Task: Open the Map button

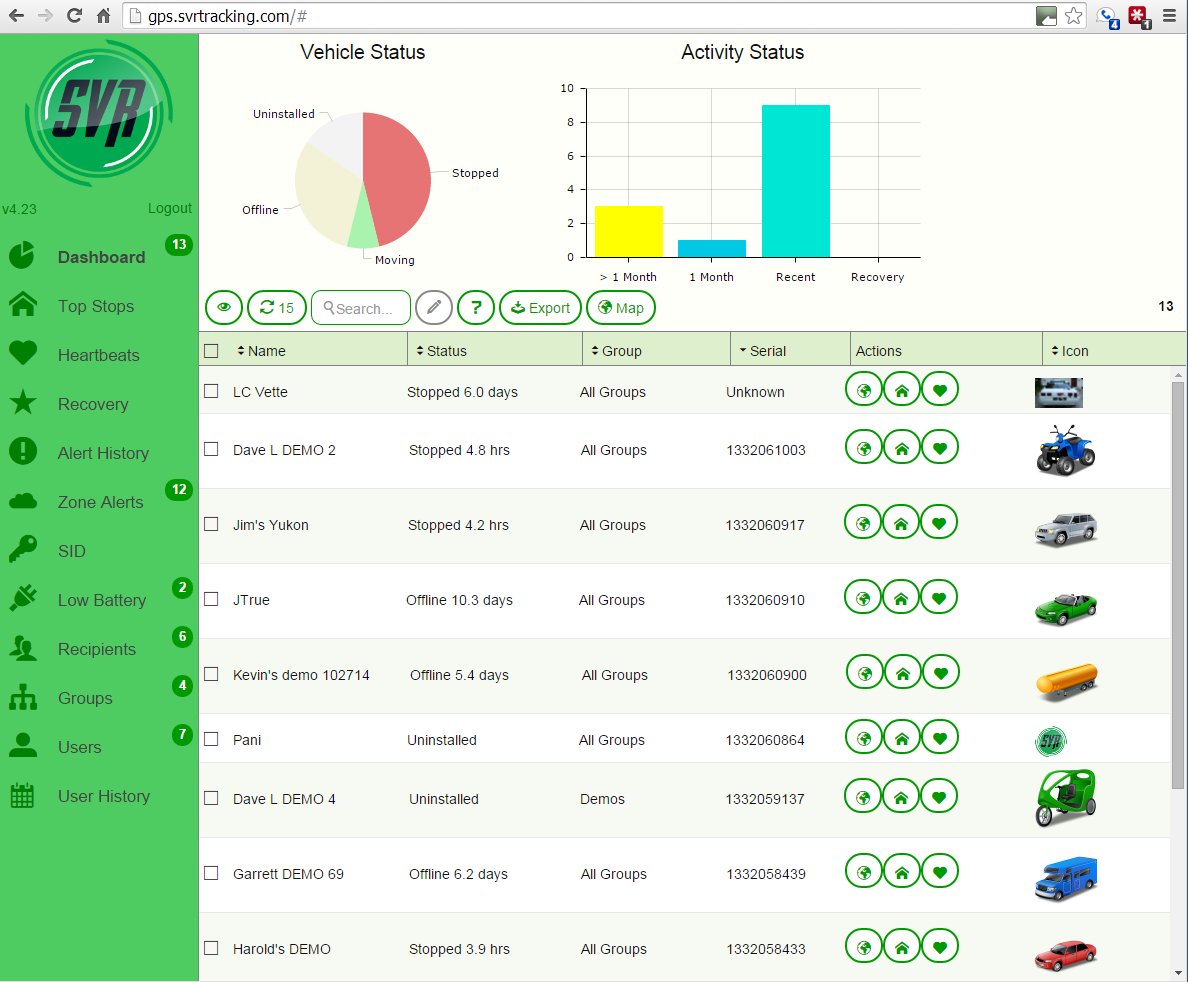Action: click(621, 308)
